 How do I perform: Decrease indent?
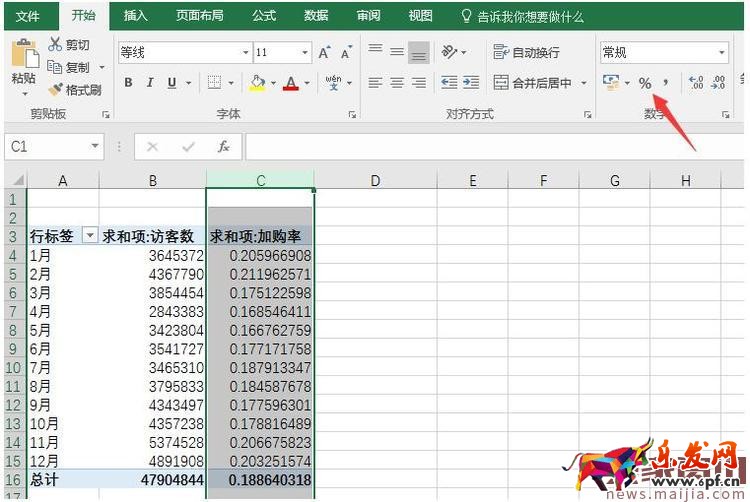tap(449, 82)
